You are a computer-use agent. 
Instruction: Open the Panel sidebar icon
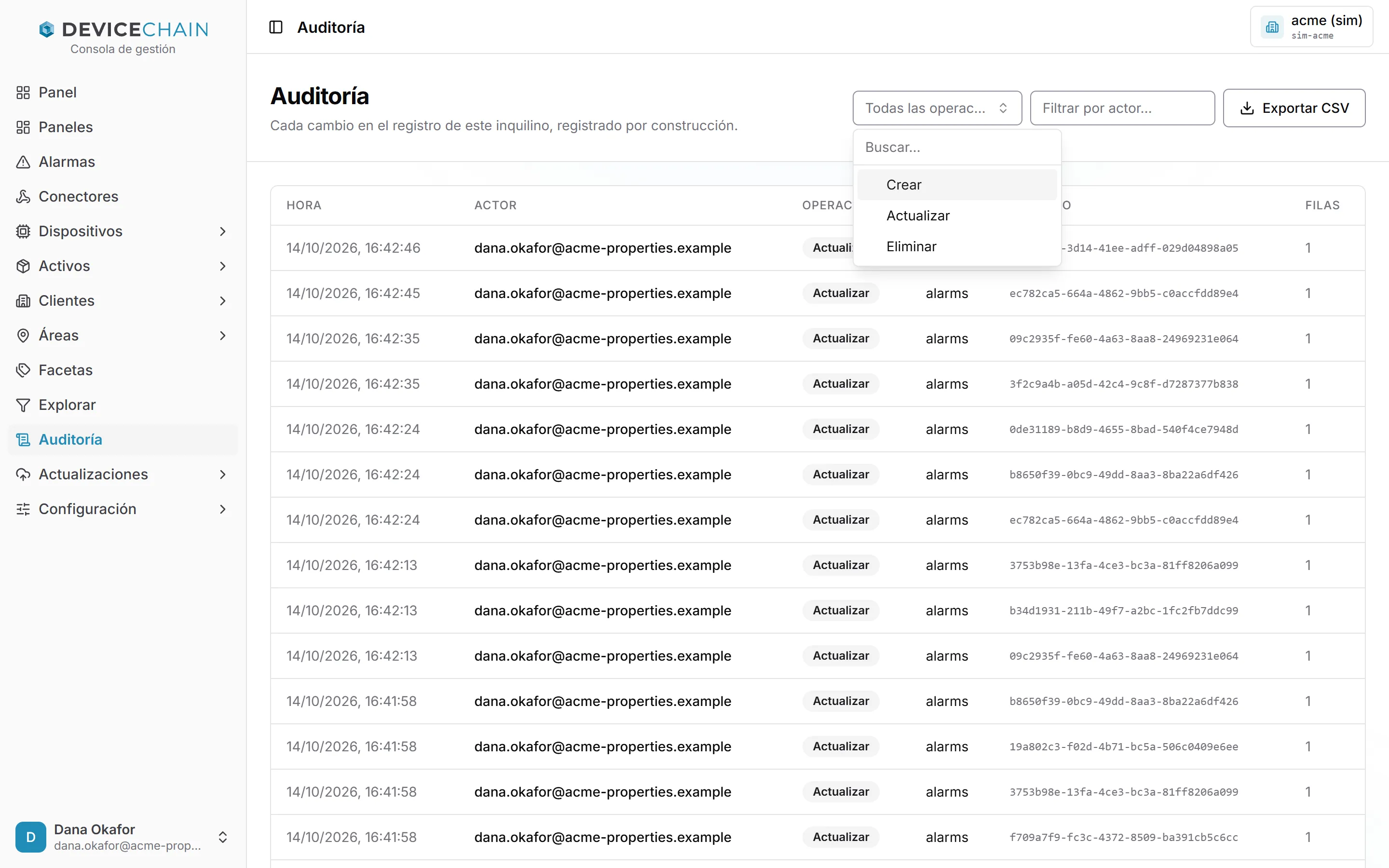pos(23,93)
